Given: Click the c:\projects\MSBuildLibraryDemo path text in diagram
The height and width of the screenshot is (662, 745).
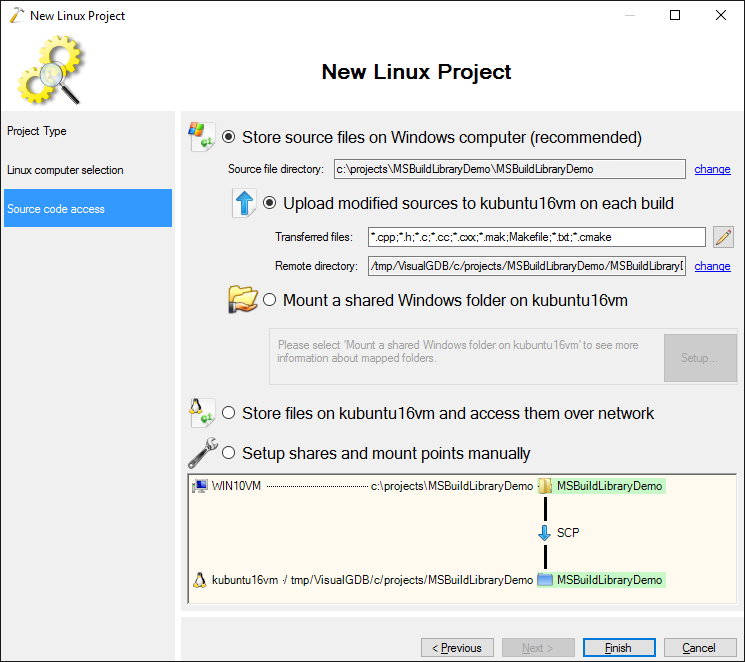Looking at the screenshot, I should click(452, 486).
